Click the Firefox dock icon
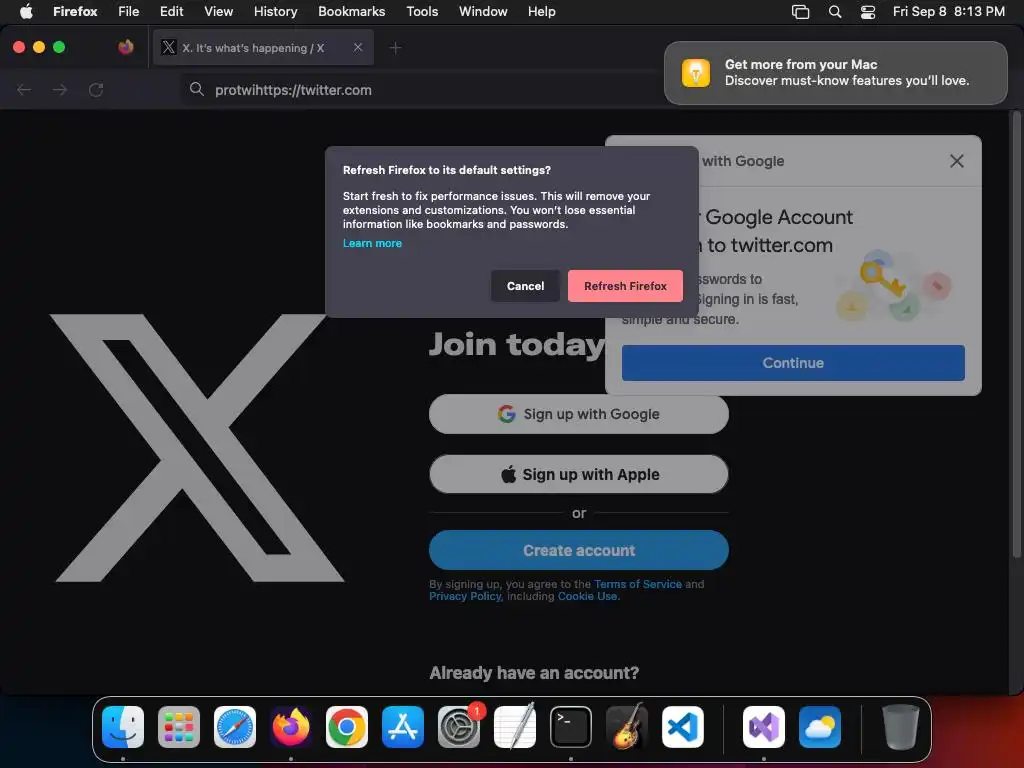This screenshot has height=768, width=1024. [x=291, y=727]
